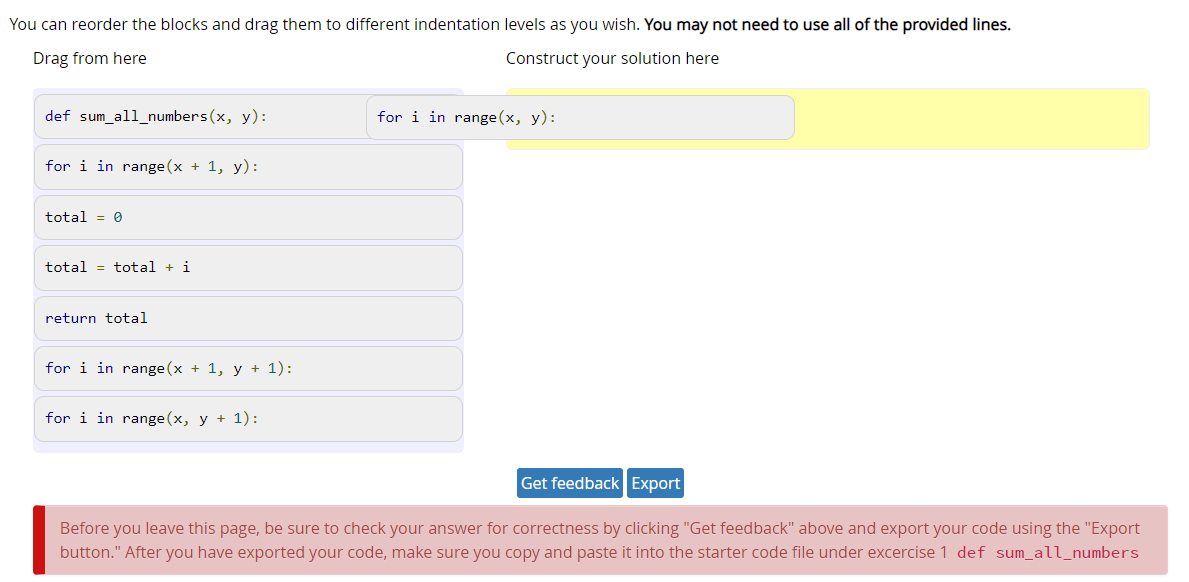Click the red stripe on the warning box
Viewport: 1189px width, 582px height.
pos(39,540)
